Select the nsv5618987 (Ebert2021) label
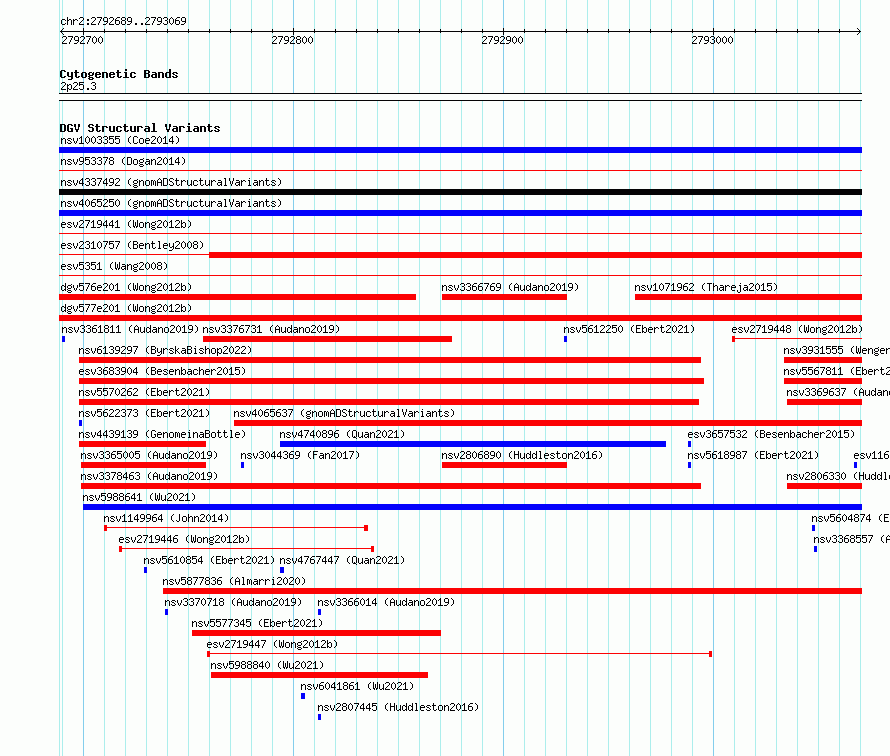The height and width of the screenshot is (756, 890). click(x=753, y=455)
